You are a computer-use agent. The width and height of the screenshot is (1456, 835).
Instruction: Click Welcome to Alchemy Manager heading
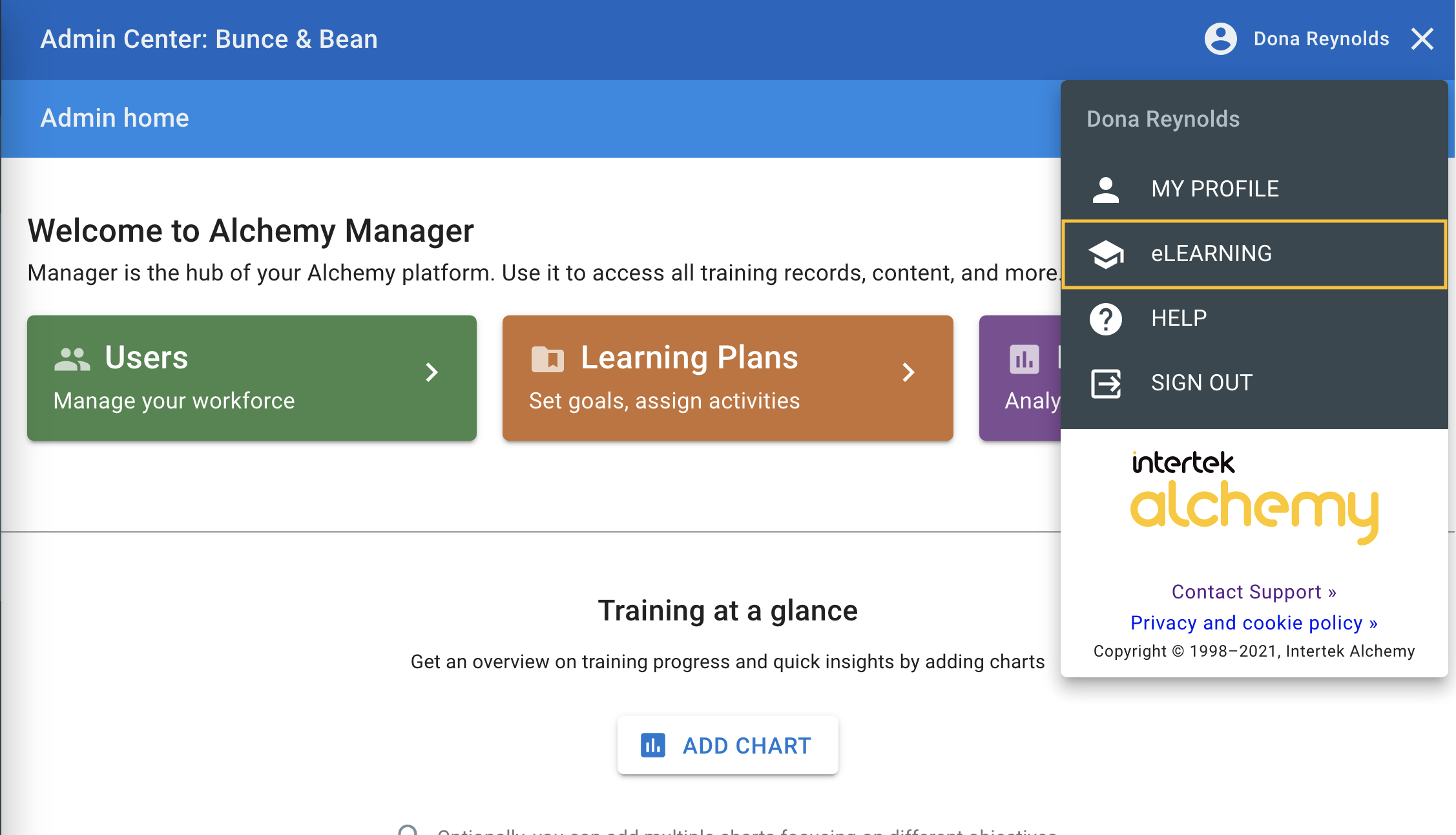(x=251, y=231)
